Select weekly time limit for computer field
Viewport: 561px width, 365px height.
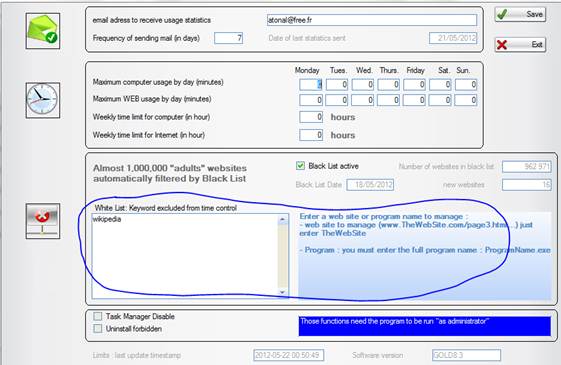(311, 117)
